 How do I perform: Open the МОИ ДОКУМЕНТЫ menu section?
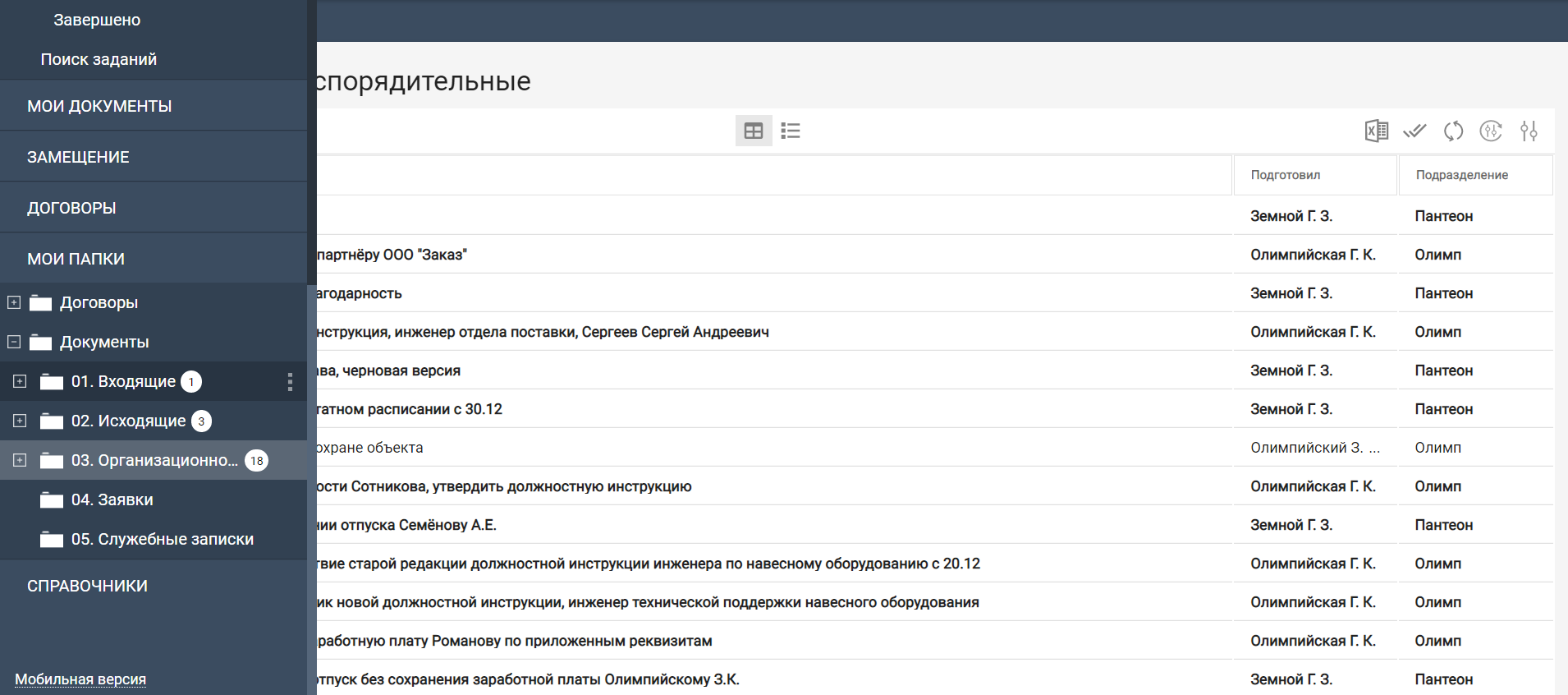click(x=99, y=106)
